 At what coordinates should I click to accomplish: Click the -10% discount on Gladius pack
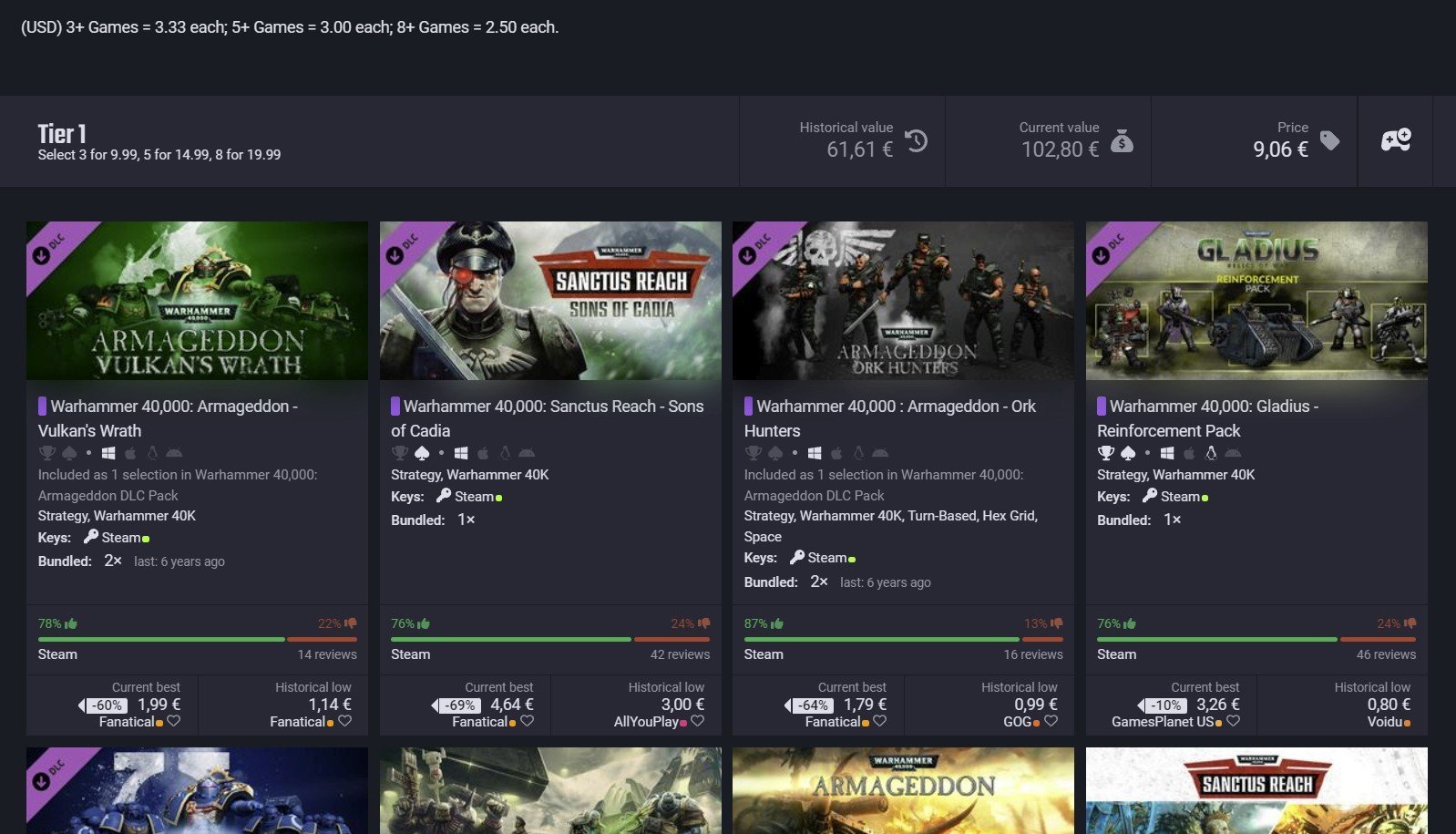[1163, 705]
